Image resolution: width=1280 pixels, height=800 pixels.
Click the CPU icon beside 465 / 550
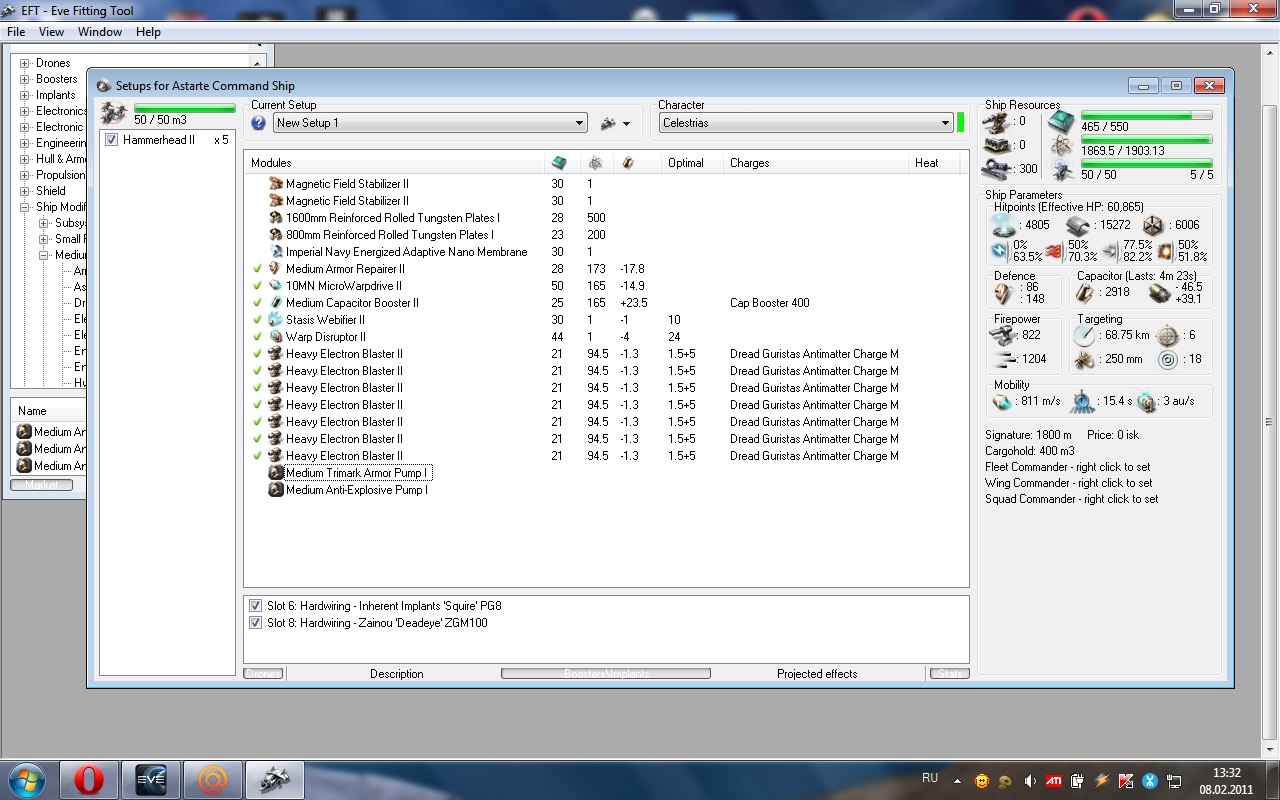(x=1061, y=122)
